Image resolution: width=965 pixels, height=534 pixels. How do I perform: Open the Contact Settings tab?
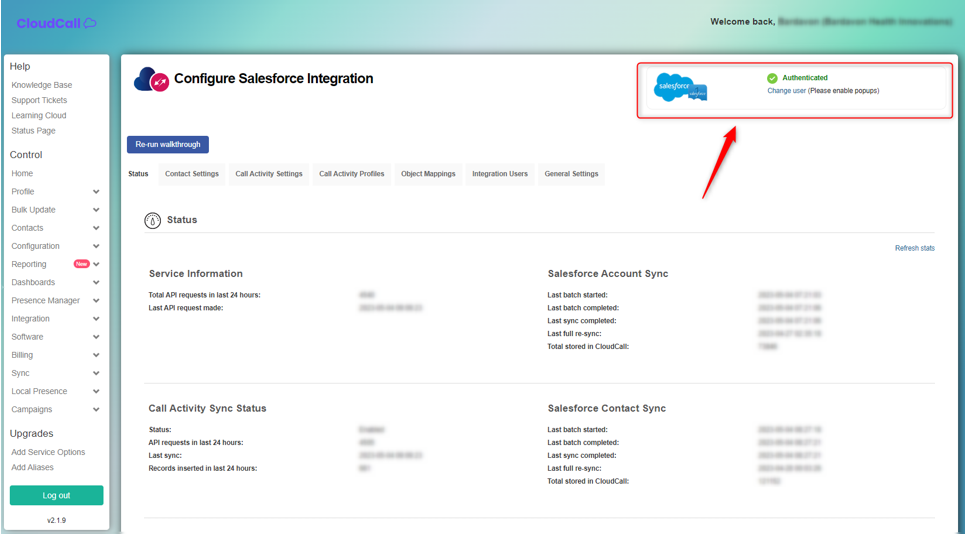191,174
